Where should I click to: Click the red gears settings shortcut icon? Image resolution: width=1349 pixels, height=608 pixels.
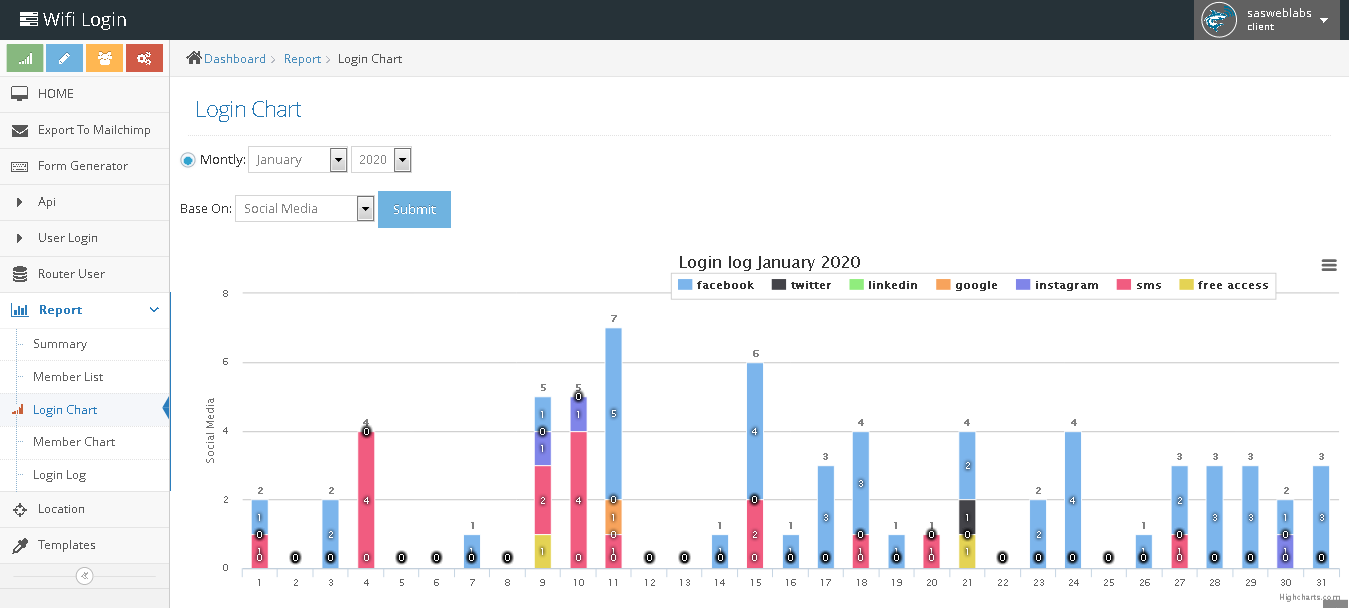tap(144, 59)
